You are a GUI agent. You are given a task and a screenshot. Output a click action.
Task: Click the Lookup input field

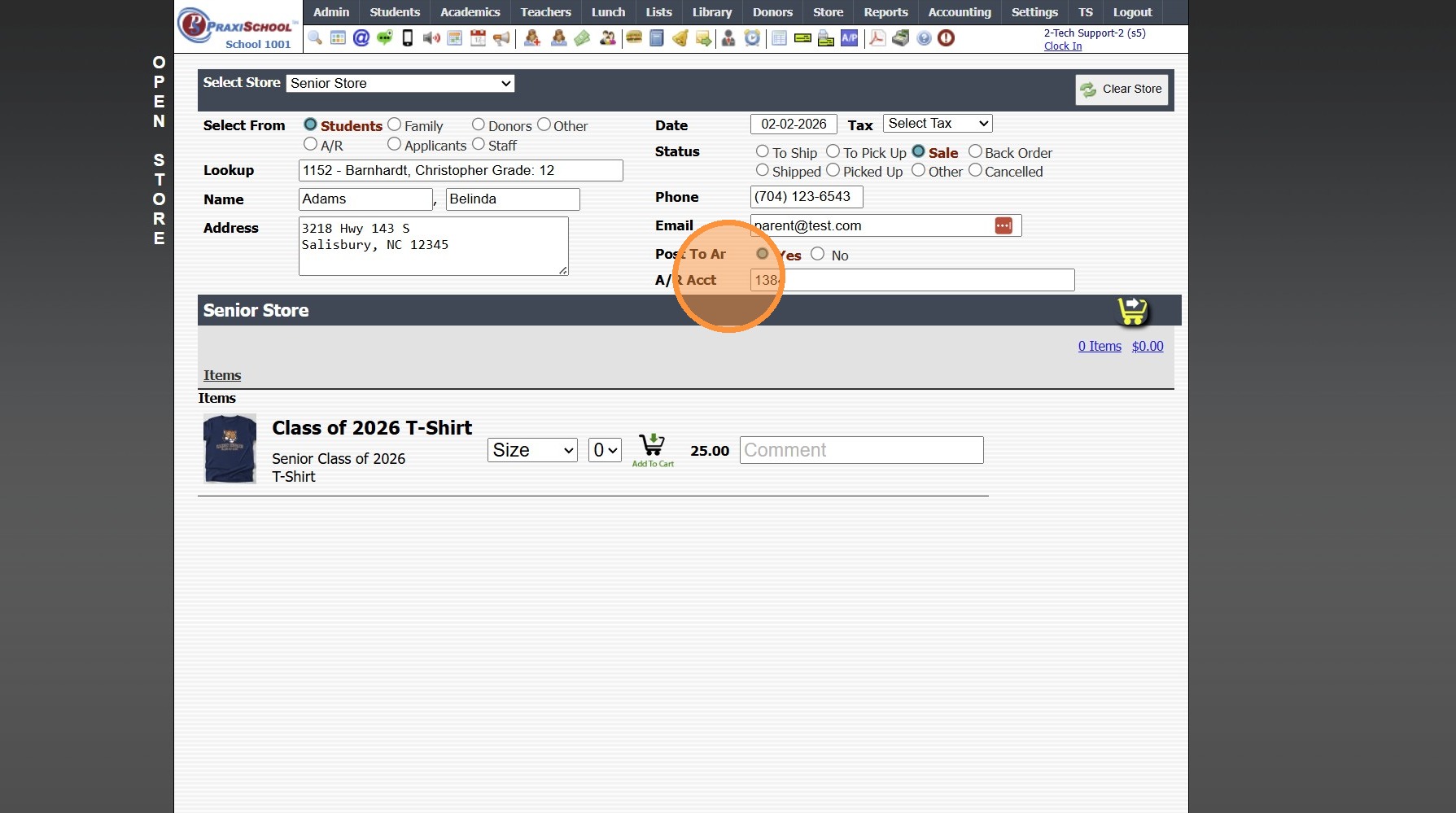pos(461,170)
